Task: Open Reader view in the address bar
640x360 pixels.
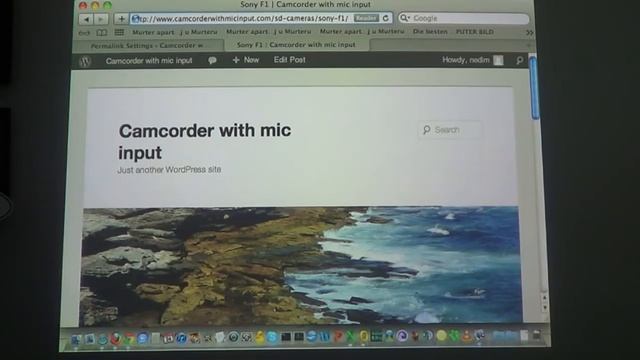Action: tap(366, 18)
